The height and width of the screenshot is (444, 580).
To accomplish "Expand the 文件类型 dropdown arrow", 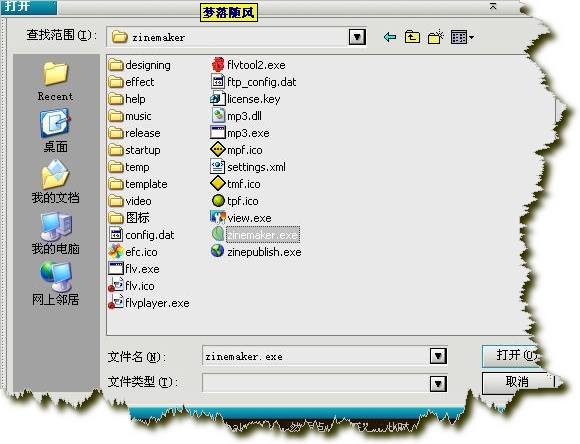I will coord(438,383).
